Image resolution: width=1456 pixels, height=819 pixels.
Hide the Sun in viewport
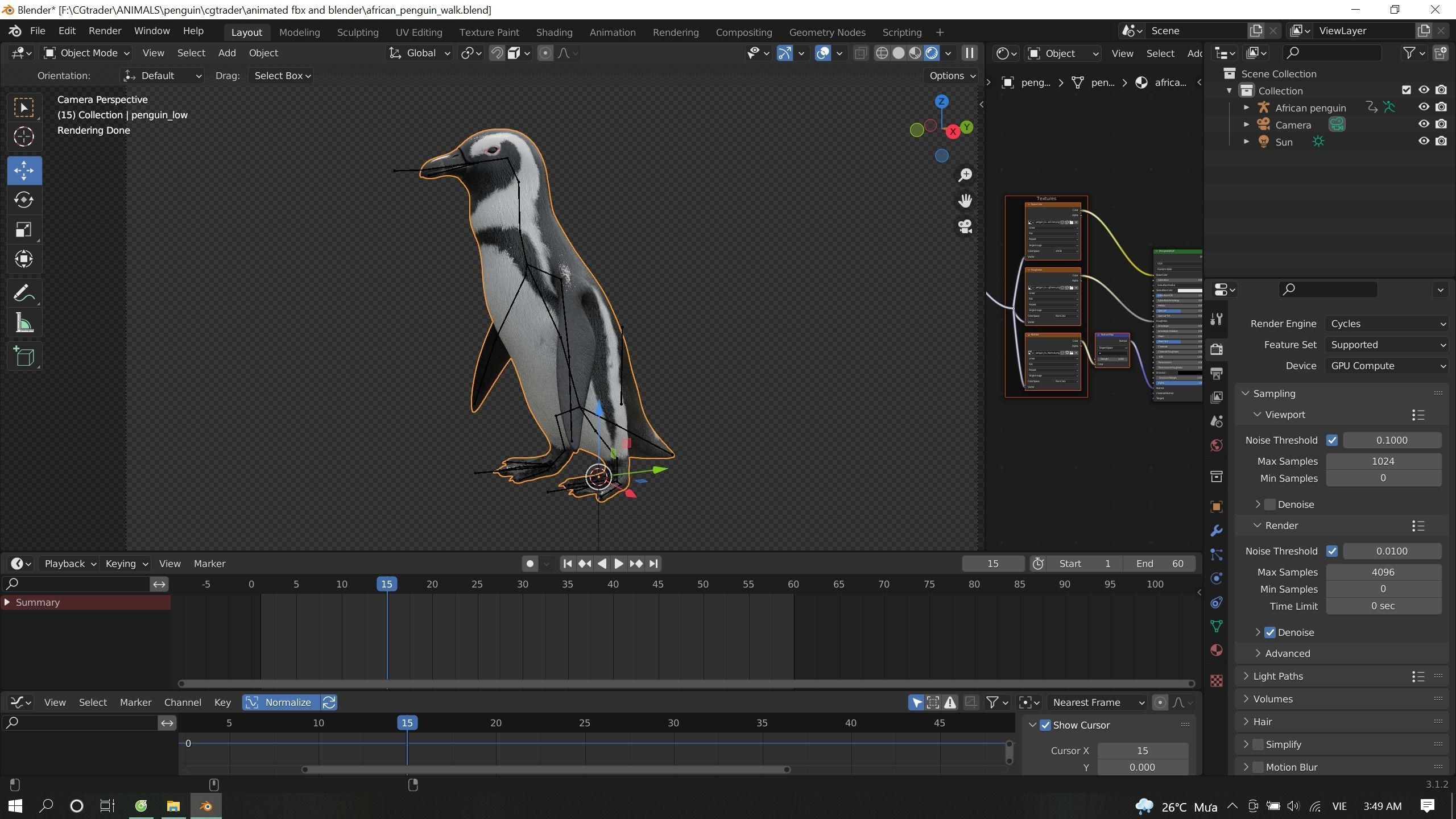(1424, 142)
